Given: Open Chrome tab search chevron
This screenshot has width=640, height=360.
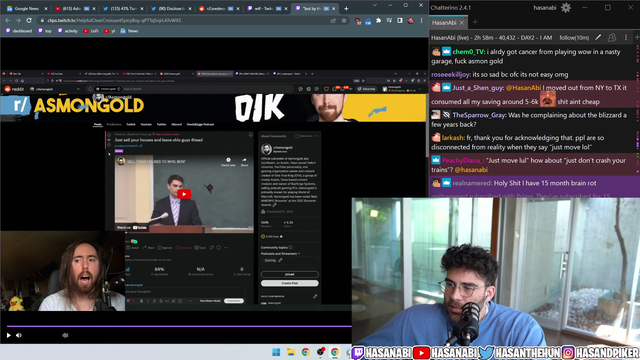Looking at the screenshot, I should 375,5.
